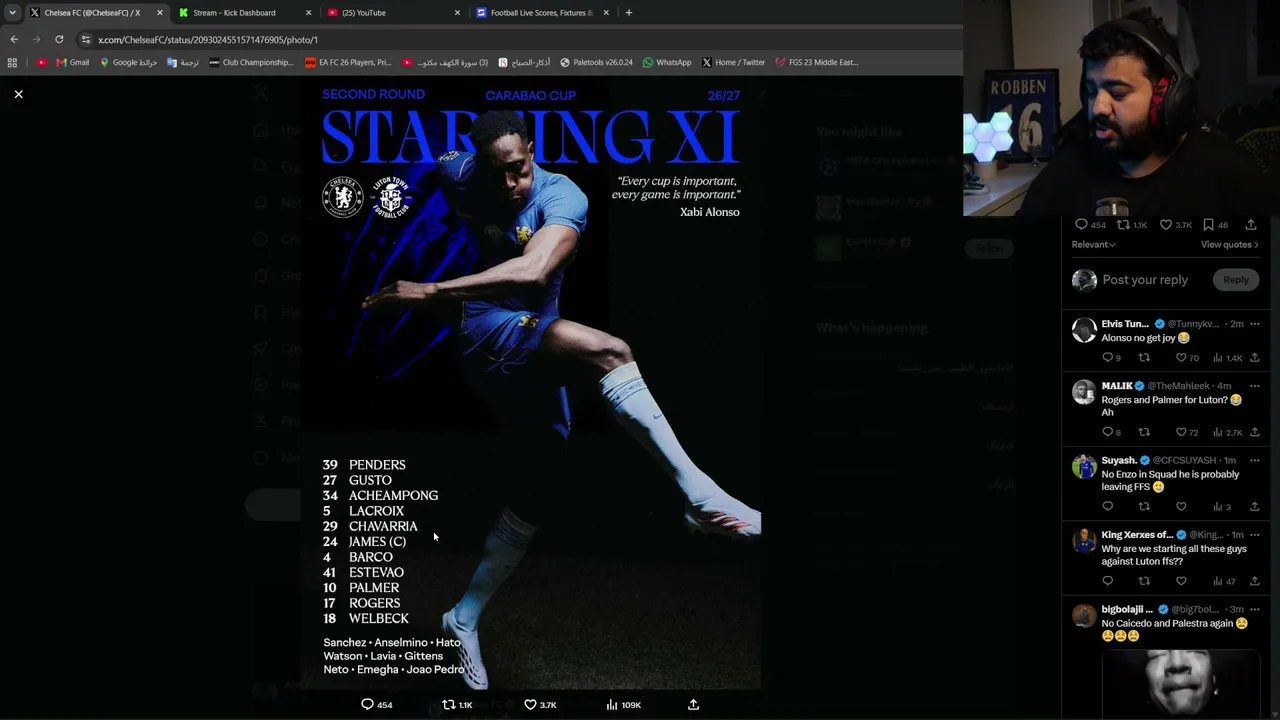The image size is (1280, 720).
Task: Open the Gmail bookmark
Action: (72, 62)
